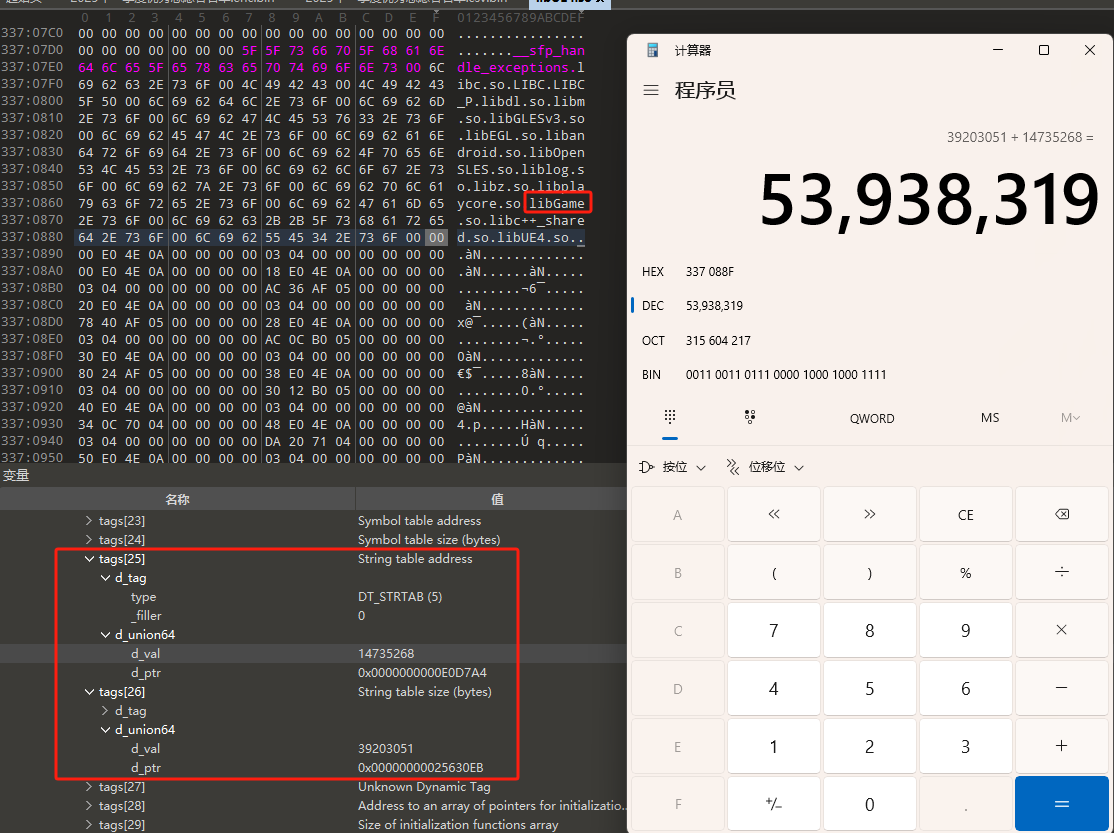Collapse the tags[25] tree node
This screenshot has width=1114, height=833.
[x=90, y=559]
